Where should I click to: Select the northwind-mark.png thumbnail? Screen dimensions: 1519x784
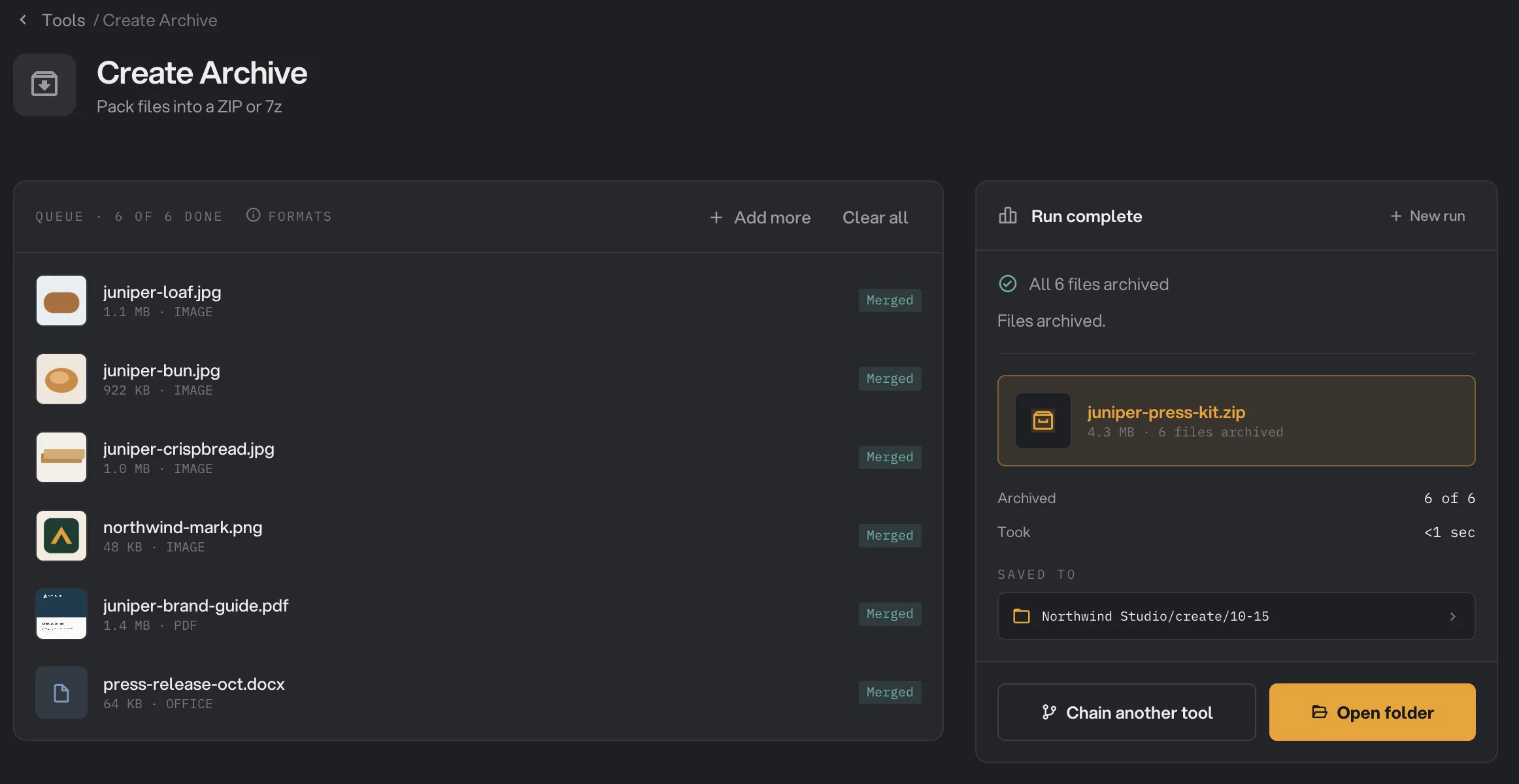(61, 536)
